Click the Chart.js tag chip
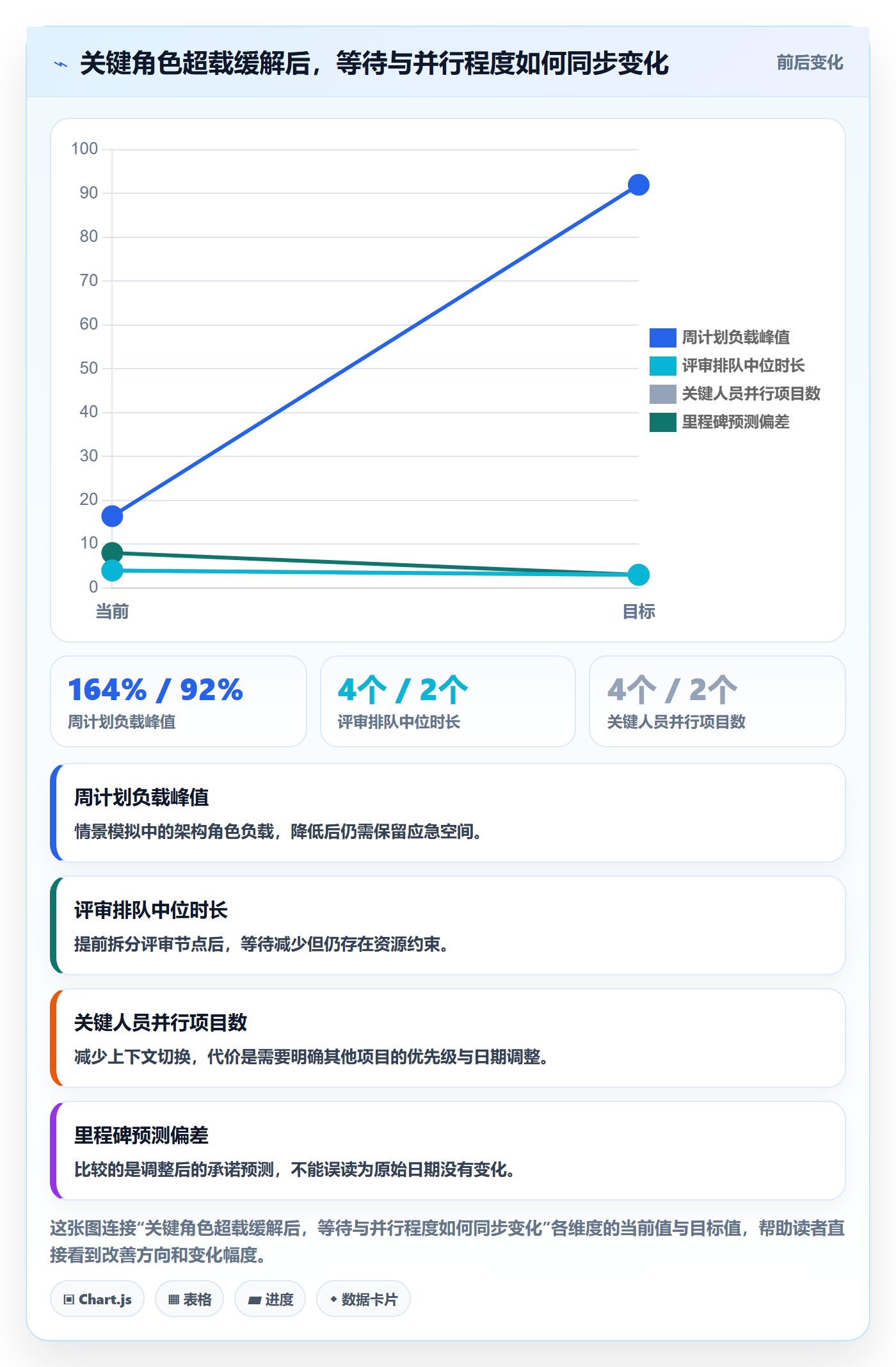Screen dimensions: 896x1367 (x=97, y=1299)
